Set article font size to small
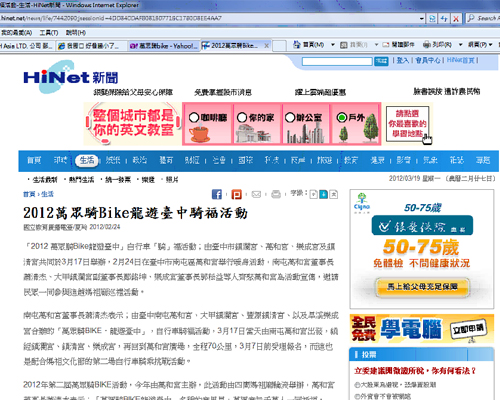This screenshot has height=400, width=500. pos(313,194)
